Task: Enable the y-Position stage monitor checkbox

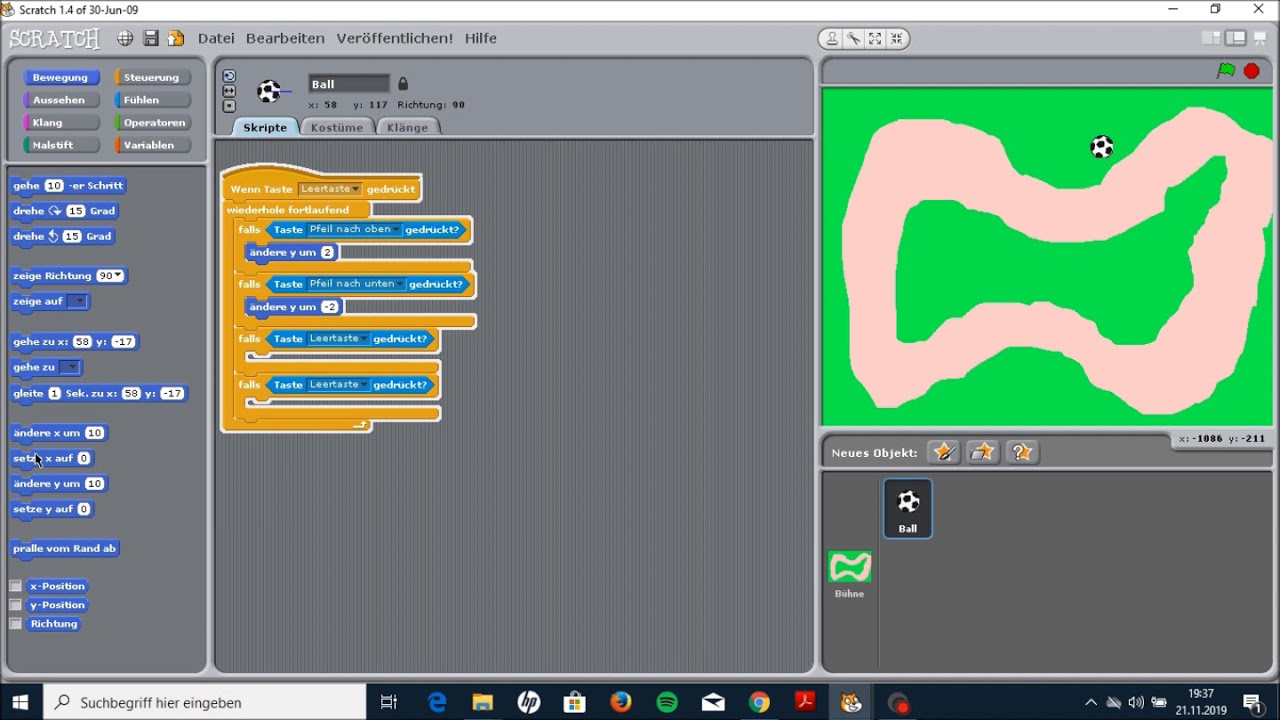Action: click(x=16, y=605)
